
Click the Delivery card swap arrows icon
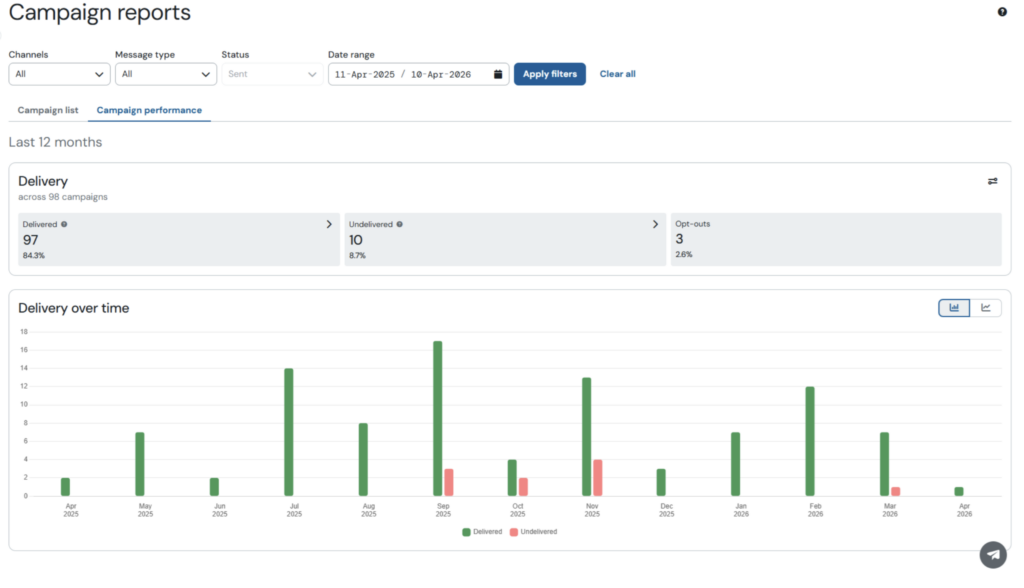[x=992, y=181]
